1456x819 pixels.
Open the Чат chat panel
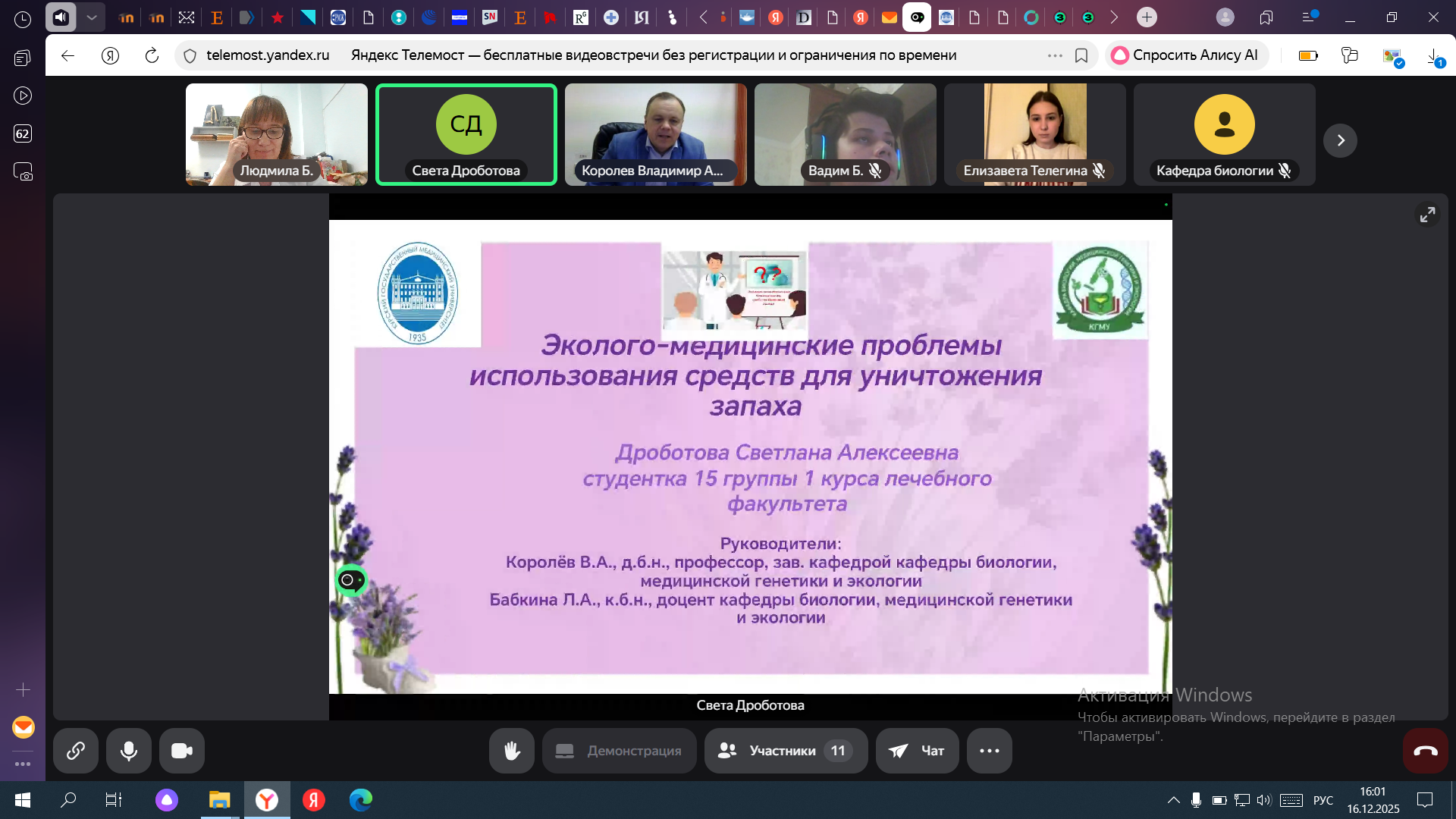point(917,751)
